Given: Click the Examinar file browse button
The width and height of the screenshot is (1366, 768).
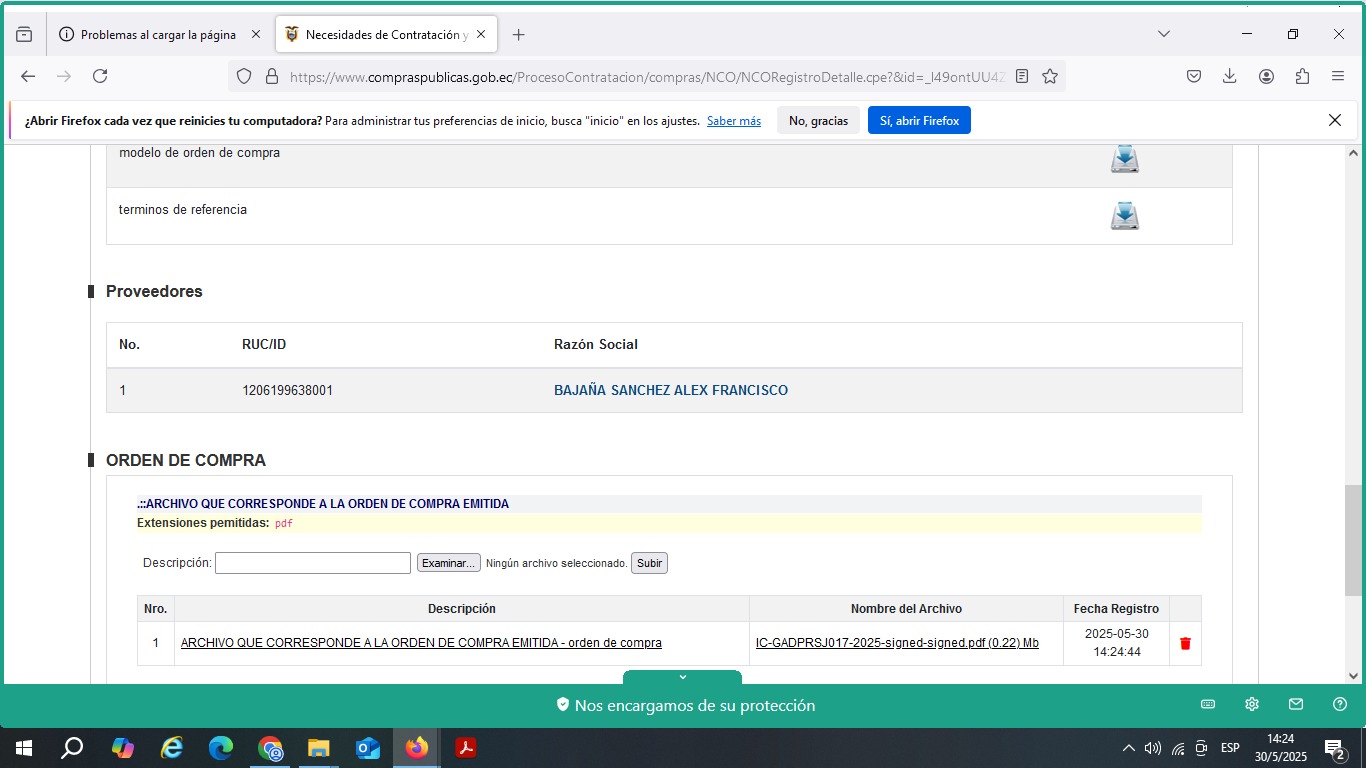Looking at the screenshot, I should click(x=448, y=563).
